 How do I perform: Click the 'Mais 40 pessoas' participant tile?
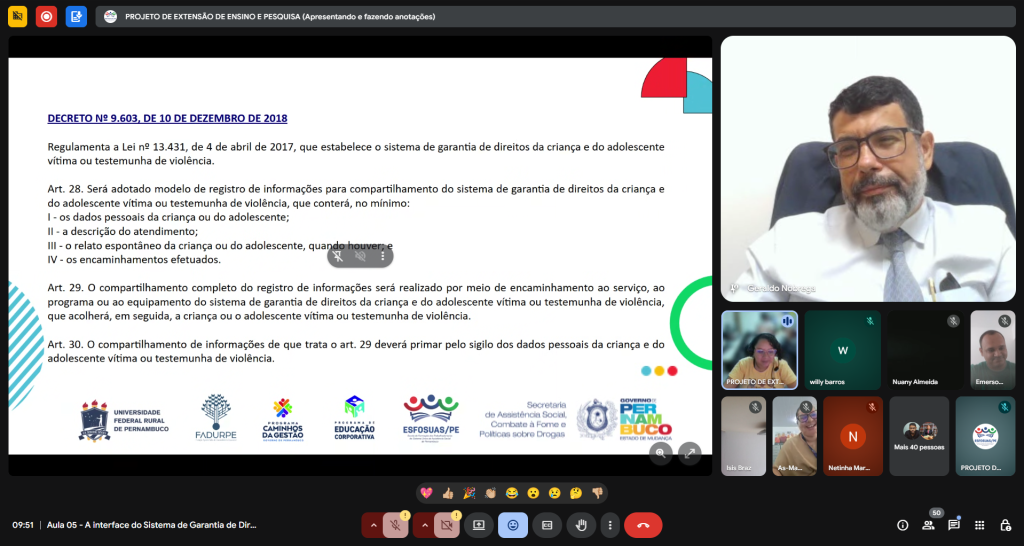pos(919,436)
